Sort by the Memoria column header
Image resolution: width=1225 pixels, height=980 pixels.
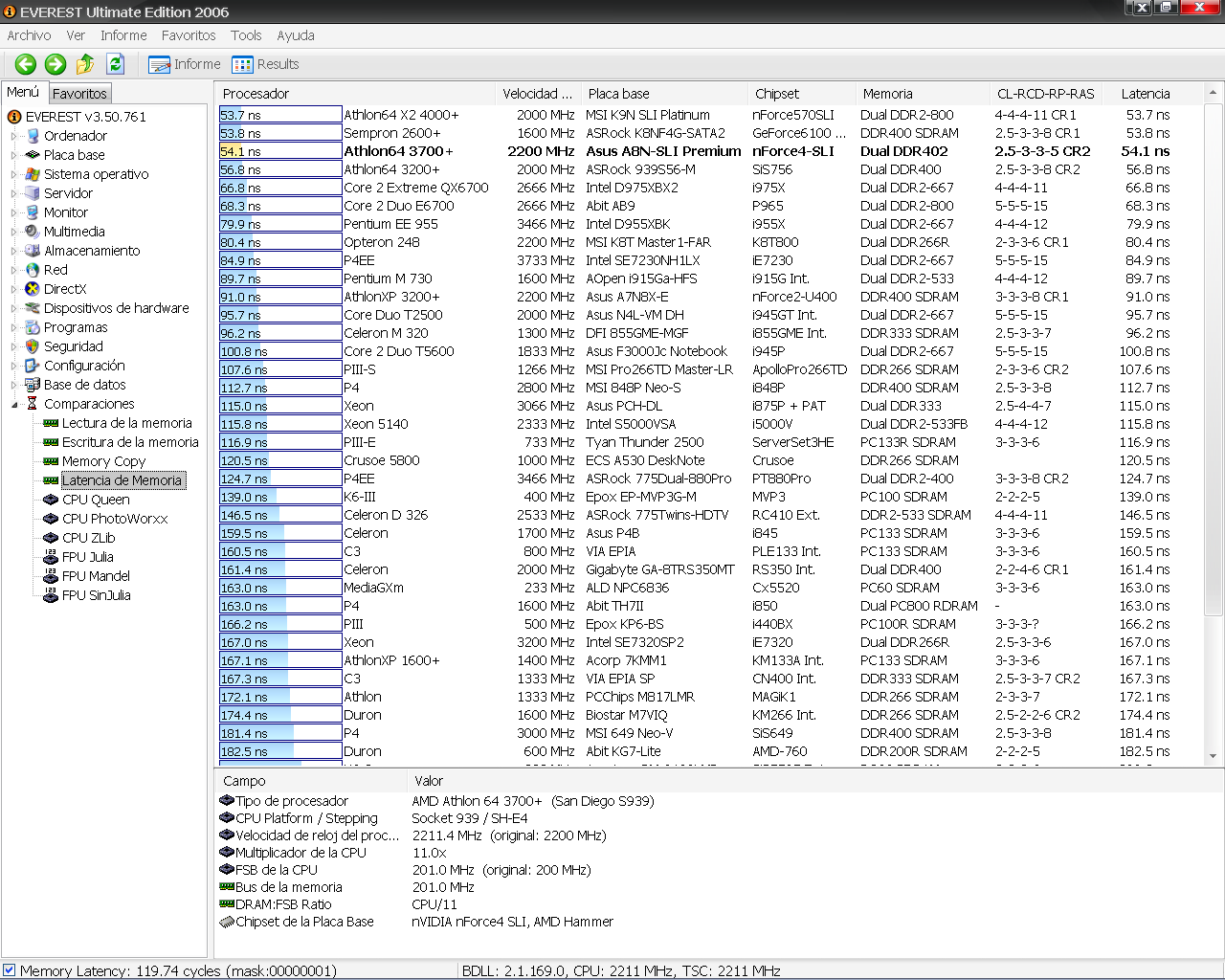[x=923, y=94]
